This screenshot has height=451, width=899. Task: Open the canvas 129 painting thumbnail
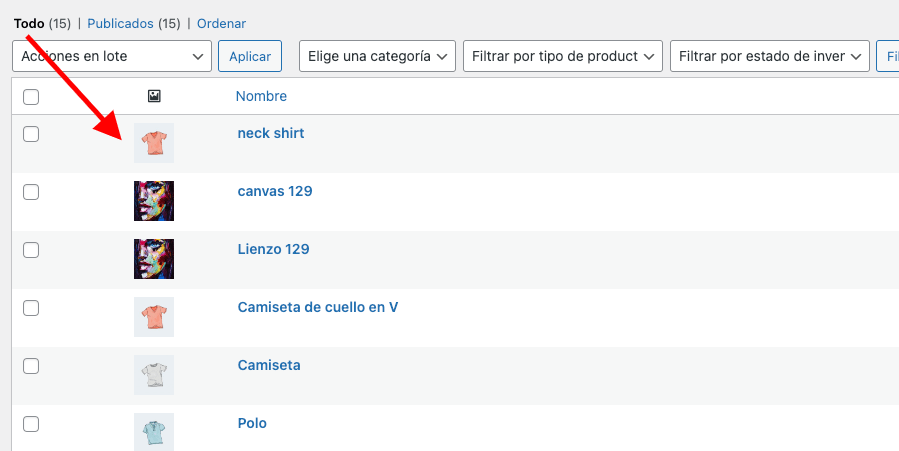(154, 201)
